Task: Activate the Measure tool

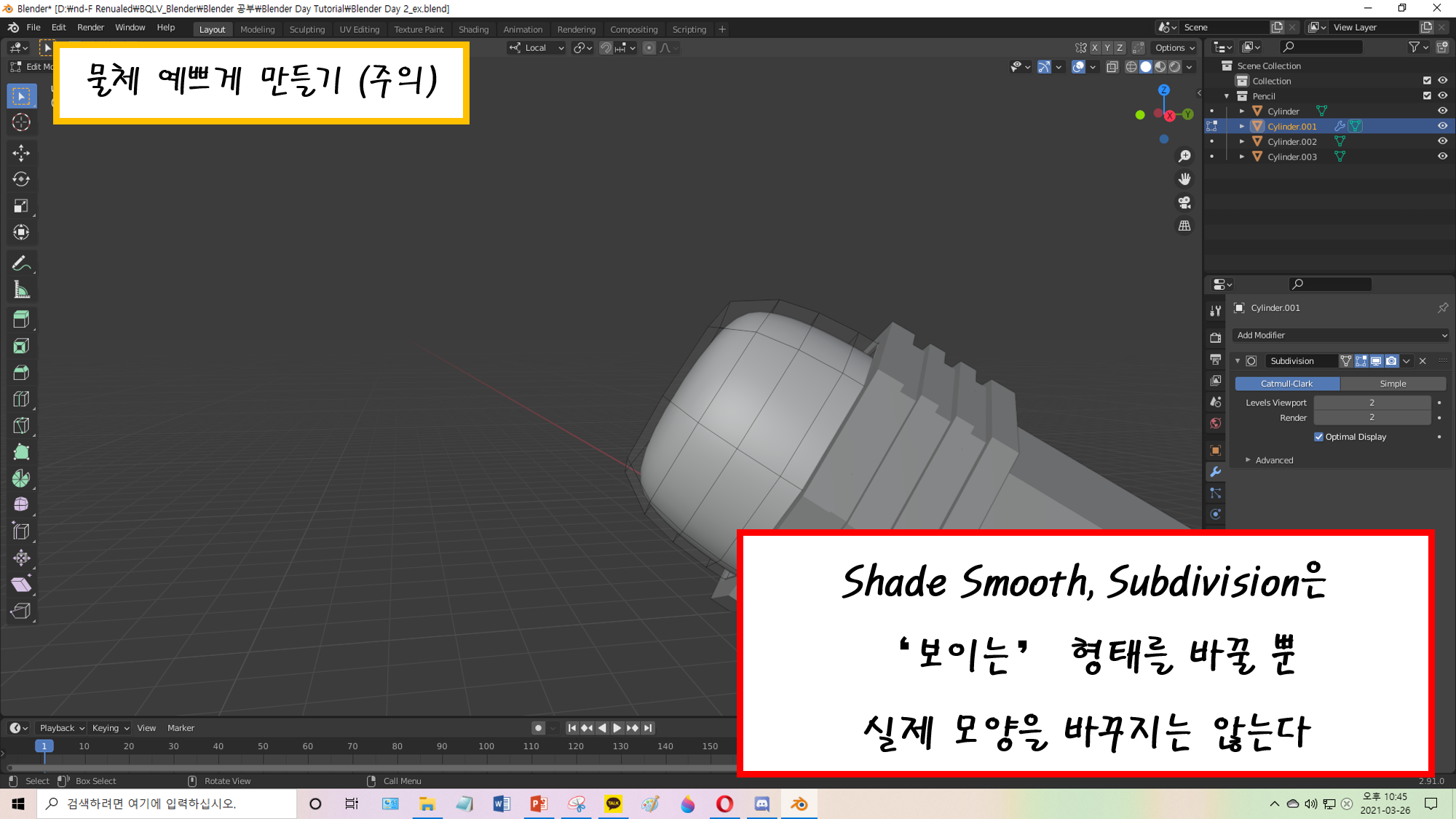Action: (x=21, y=290)
